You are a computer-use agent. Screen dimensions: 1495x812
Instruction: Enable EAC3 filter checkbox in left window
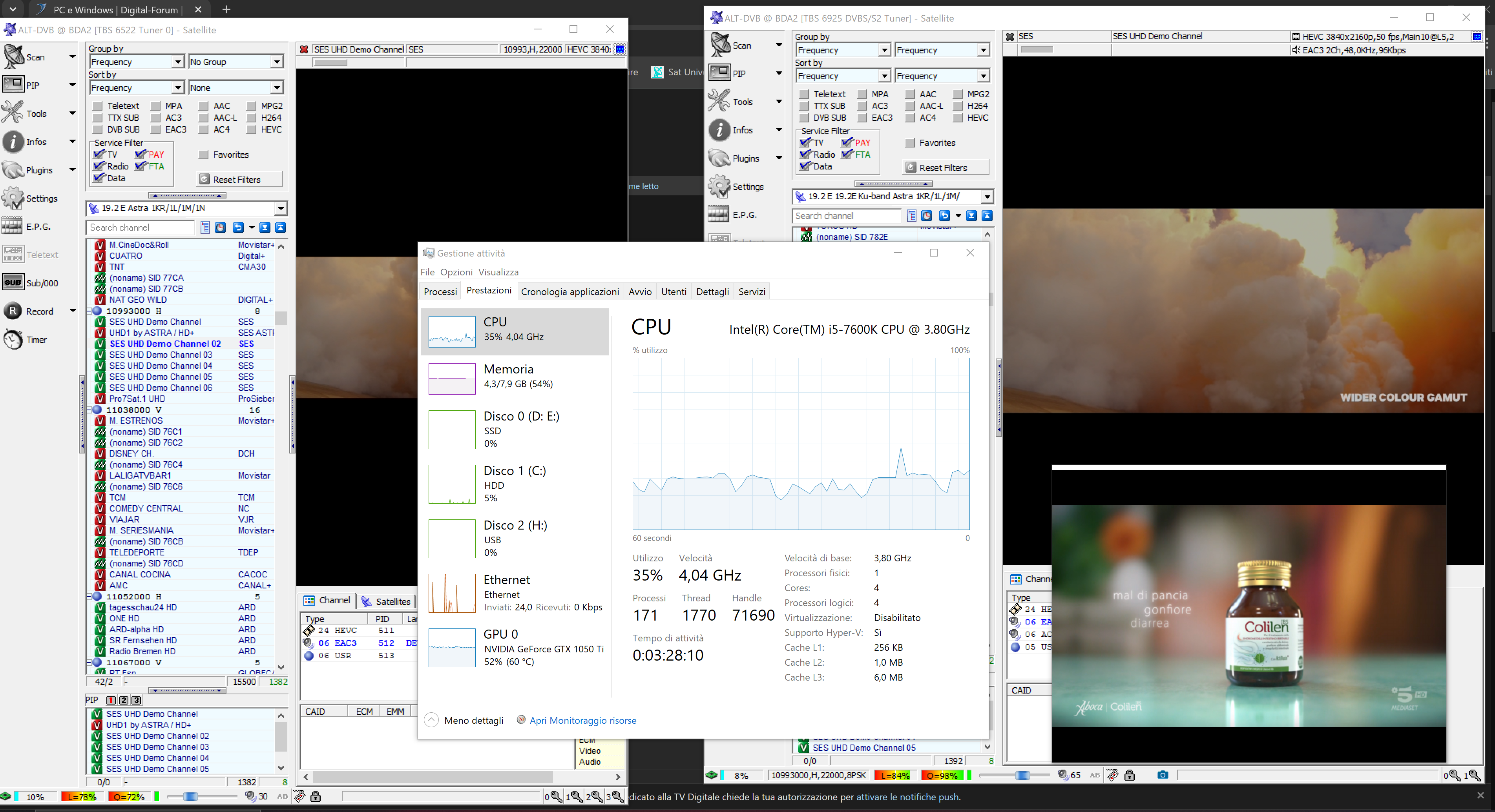(155, 129)
